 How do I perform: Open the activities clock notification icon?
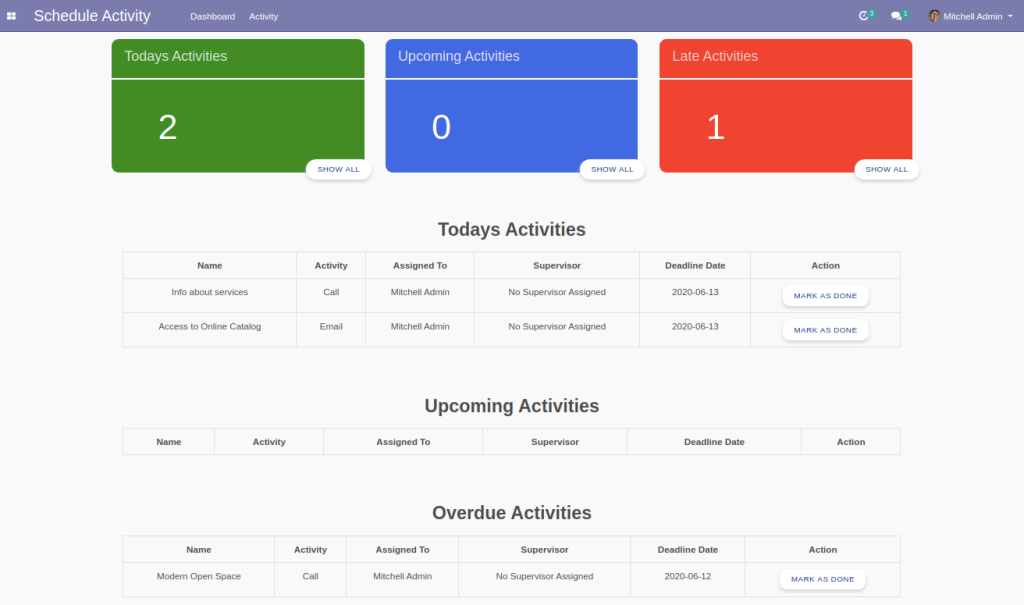(x=863, y=16)
